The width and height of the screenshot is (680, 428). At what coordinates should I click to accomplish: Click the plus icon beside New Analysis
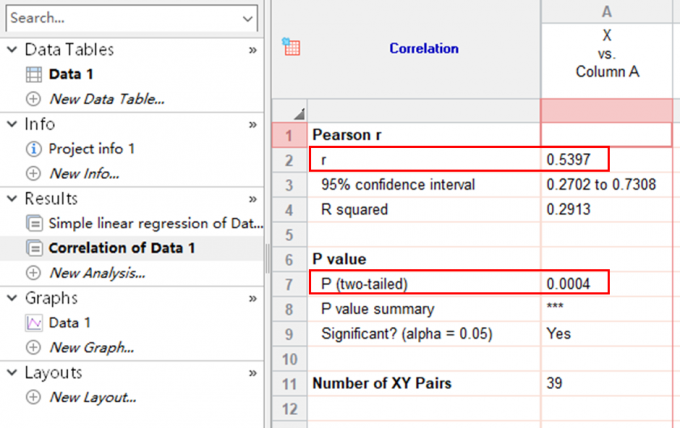click(33, 273)
